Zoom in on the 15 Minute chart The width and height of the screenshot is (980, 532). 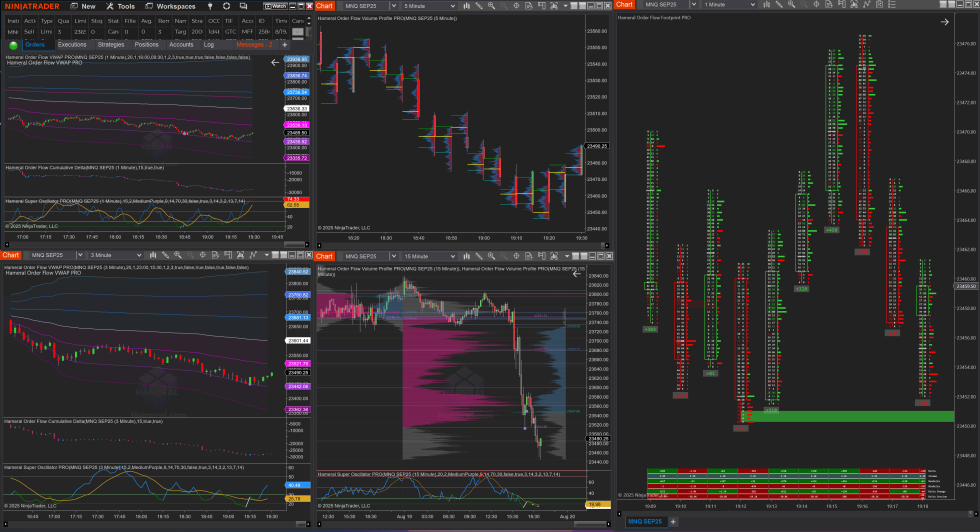(491, 256)
